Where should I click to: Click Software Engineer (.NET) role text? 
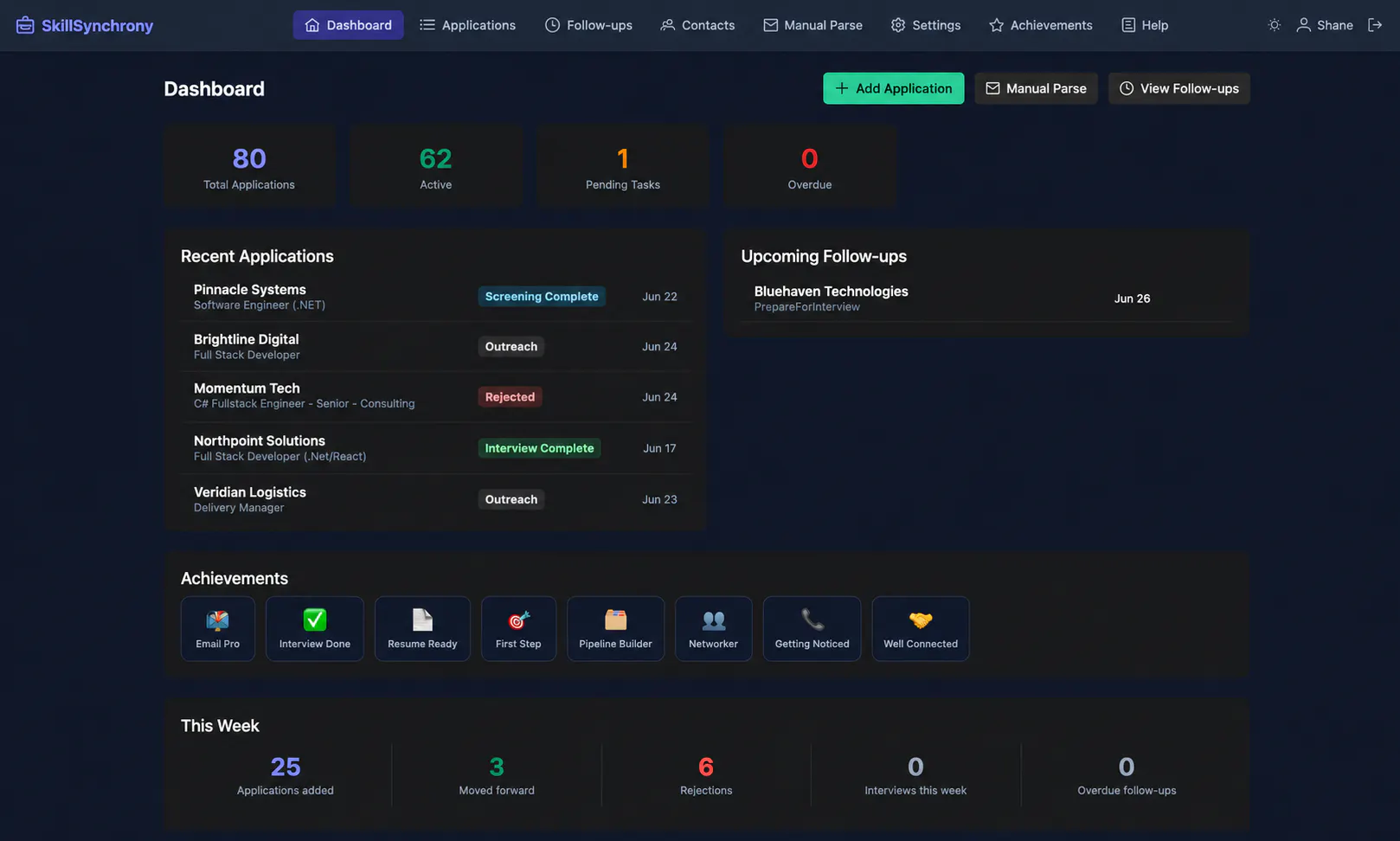point(260,305)
